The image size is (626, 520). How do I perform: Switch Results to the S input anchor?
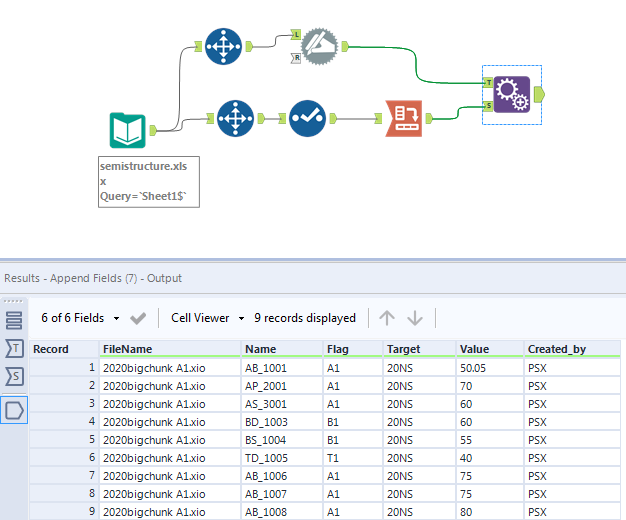click(14, 376)
